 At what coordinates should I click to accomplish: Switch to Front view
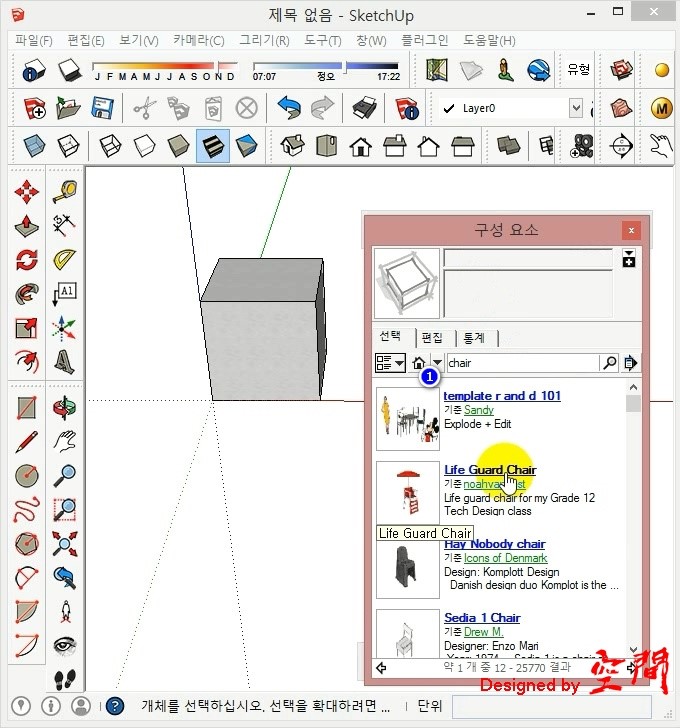click(361, 146)
